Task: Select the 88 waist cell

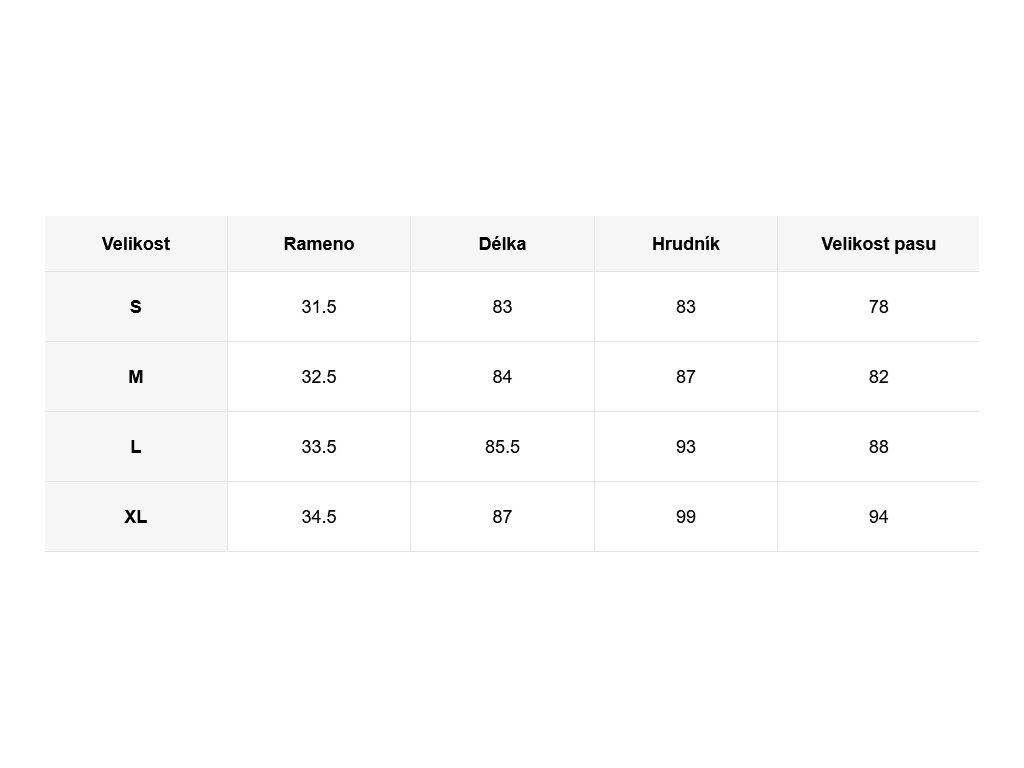Action: (878, 447)
